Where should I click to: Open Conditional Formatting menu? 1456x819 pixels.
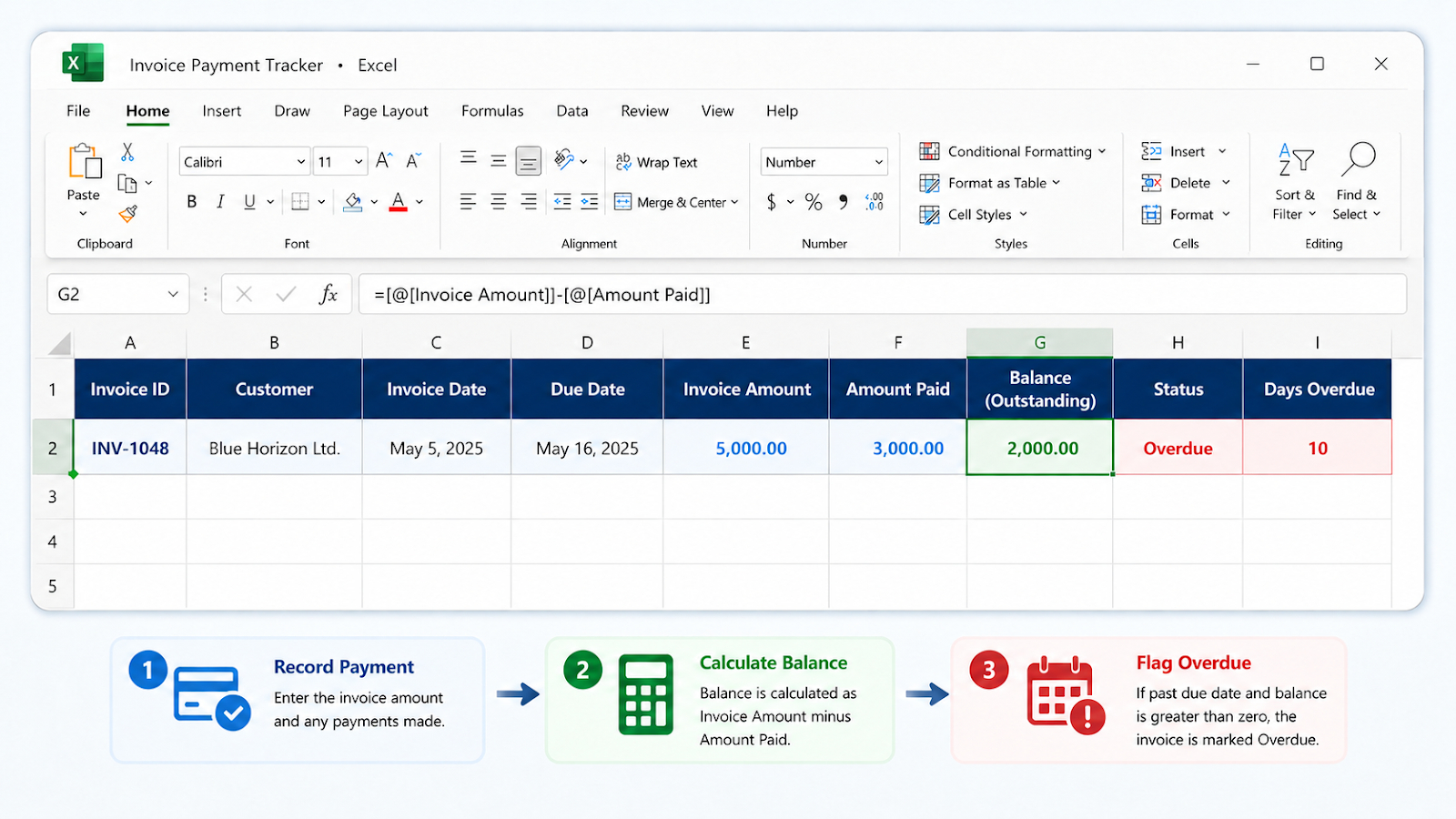tap(1012, 151)
